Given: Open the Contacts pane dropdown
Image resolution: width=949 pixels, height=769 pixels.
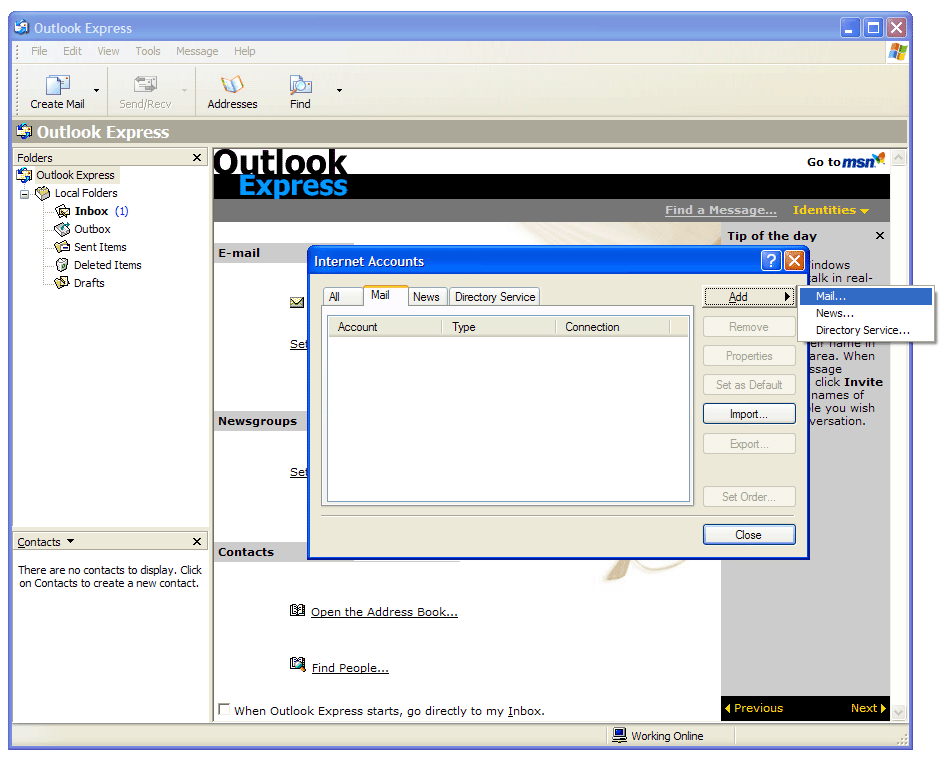Looking at the screenshot, I should click(x=71, y=541).
